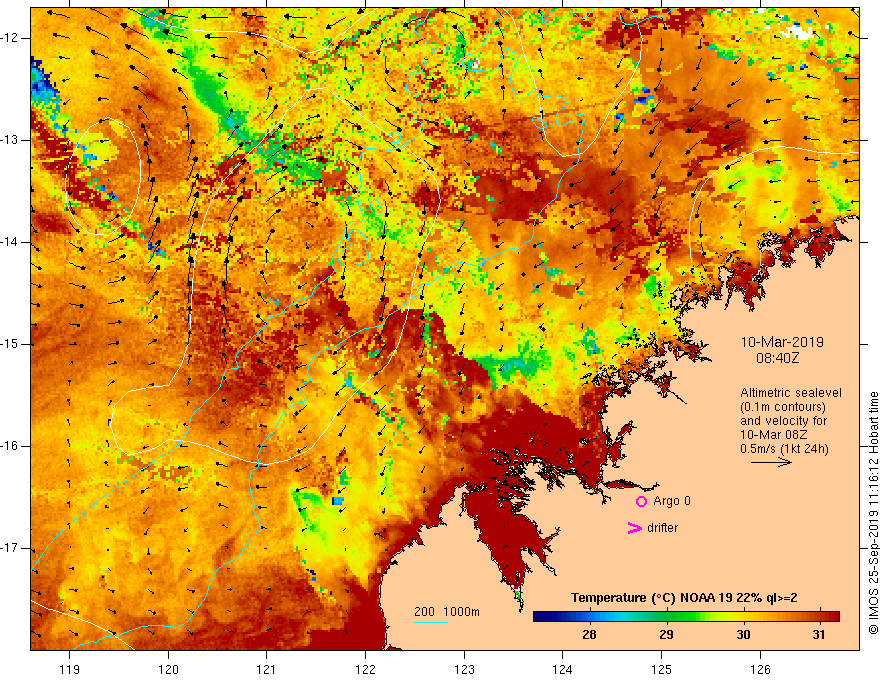Viewport: 880px width, 680px height.
Task: Click latitude axis label -14
Action: (x=10, y=242)
